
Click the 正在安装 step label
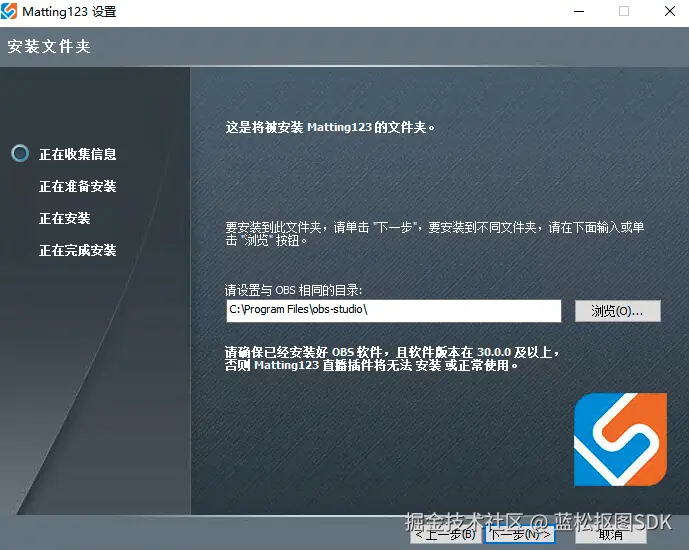coord(65,218)
